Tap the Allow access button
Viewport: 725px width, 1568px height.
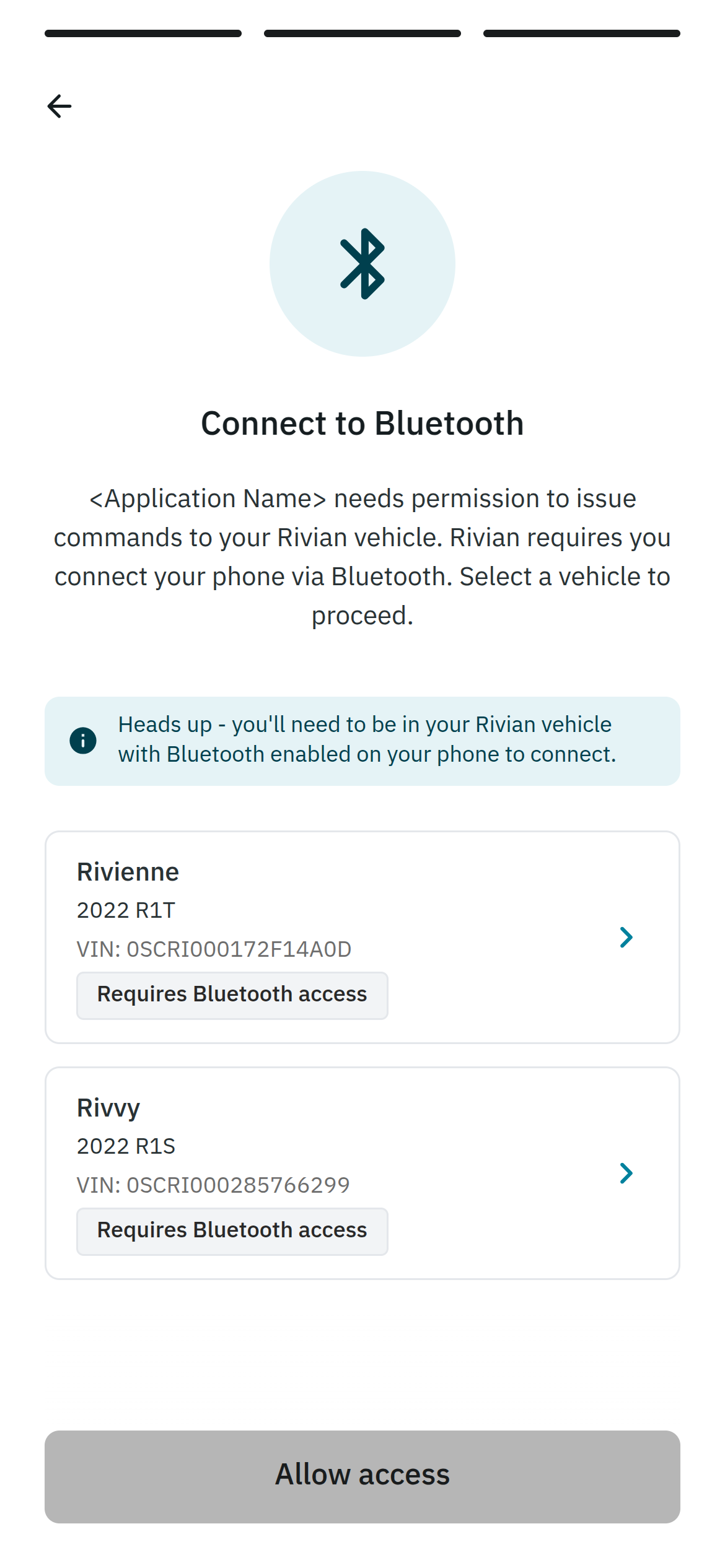tap(362, 1476)
